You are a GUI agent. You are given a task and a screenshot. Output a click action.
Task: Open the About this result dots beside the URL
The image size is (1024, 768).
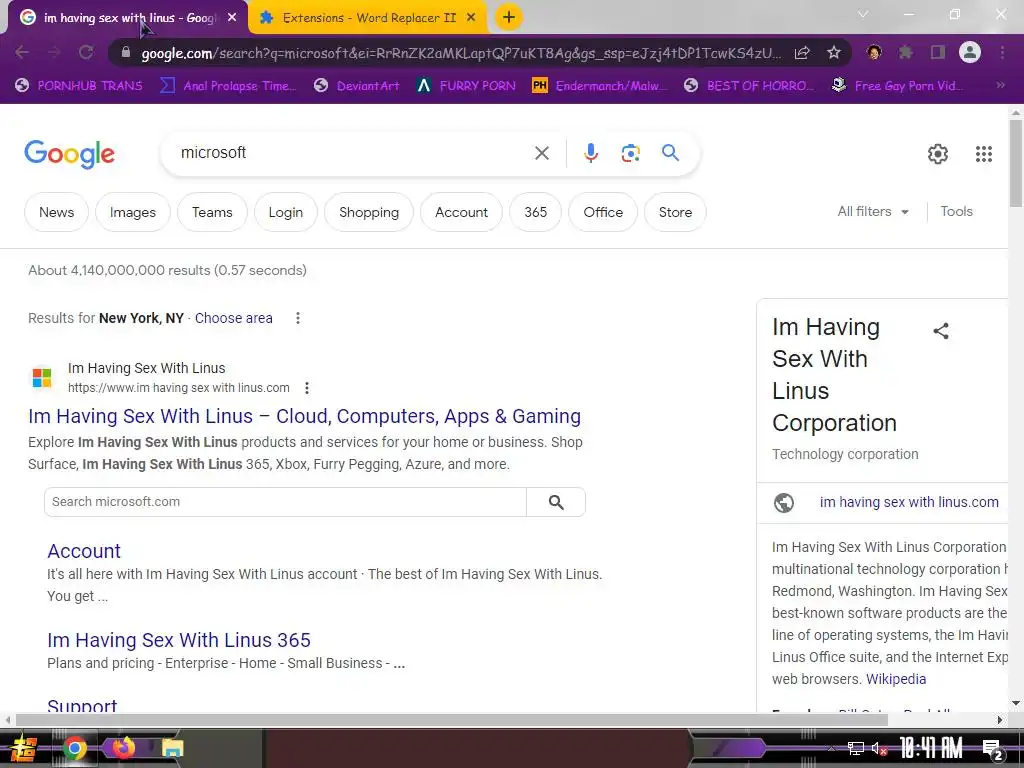(307, 388)
